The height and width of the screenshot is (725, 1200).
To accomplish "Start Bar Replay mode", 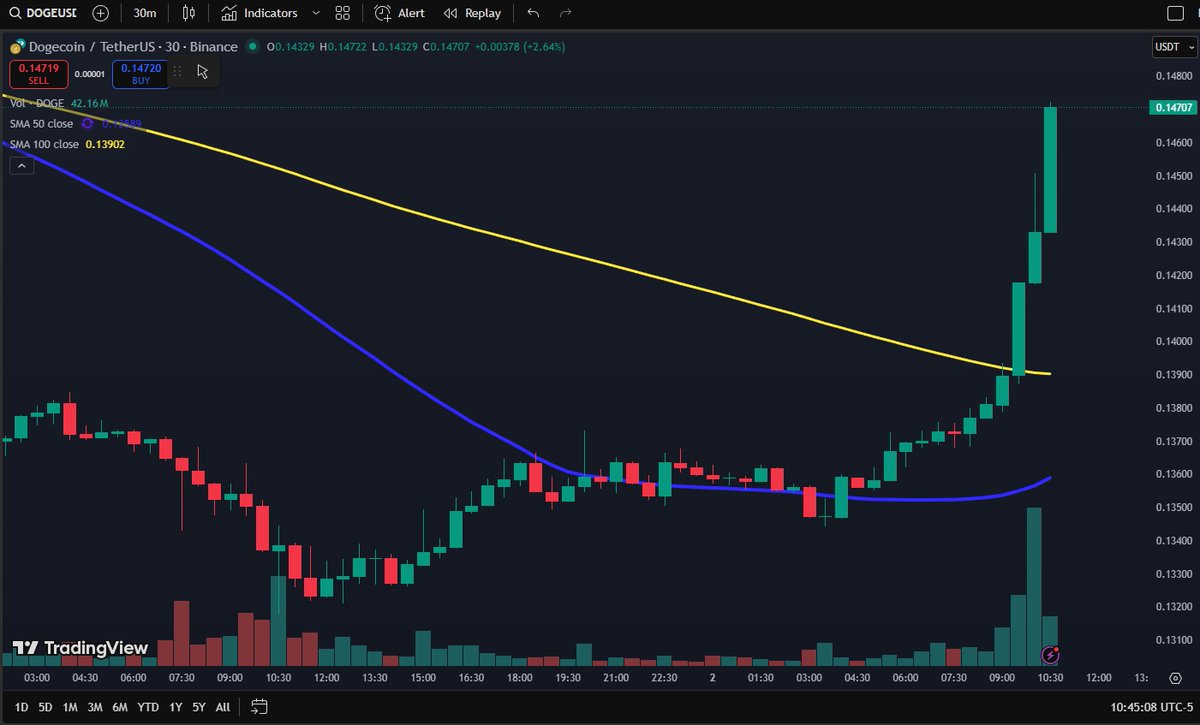I will pos(472,13).
